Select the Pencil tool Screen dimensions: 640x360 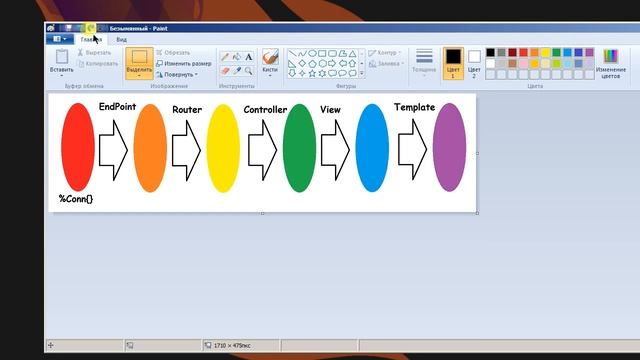pyautogui.click(x=225, y=57)
